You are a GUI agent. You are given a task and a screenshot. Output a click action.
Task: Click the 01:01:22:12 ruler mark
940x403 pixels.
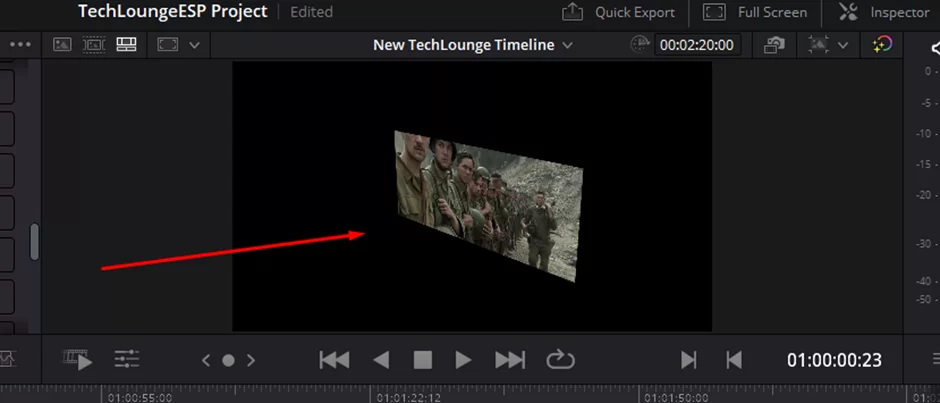click(409, 398)
